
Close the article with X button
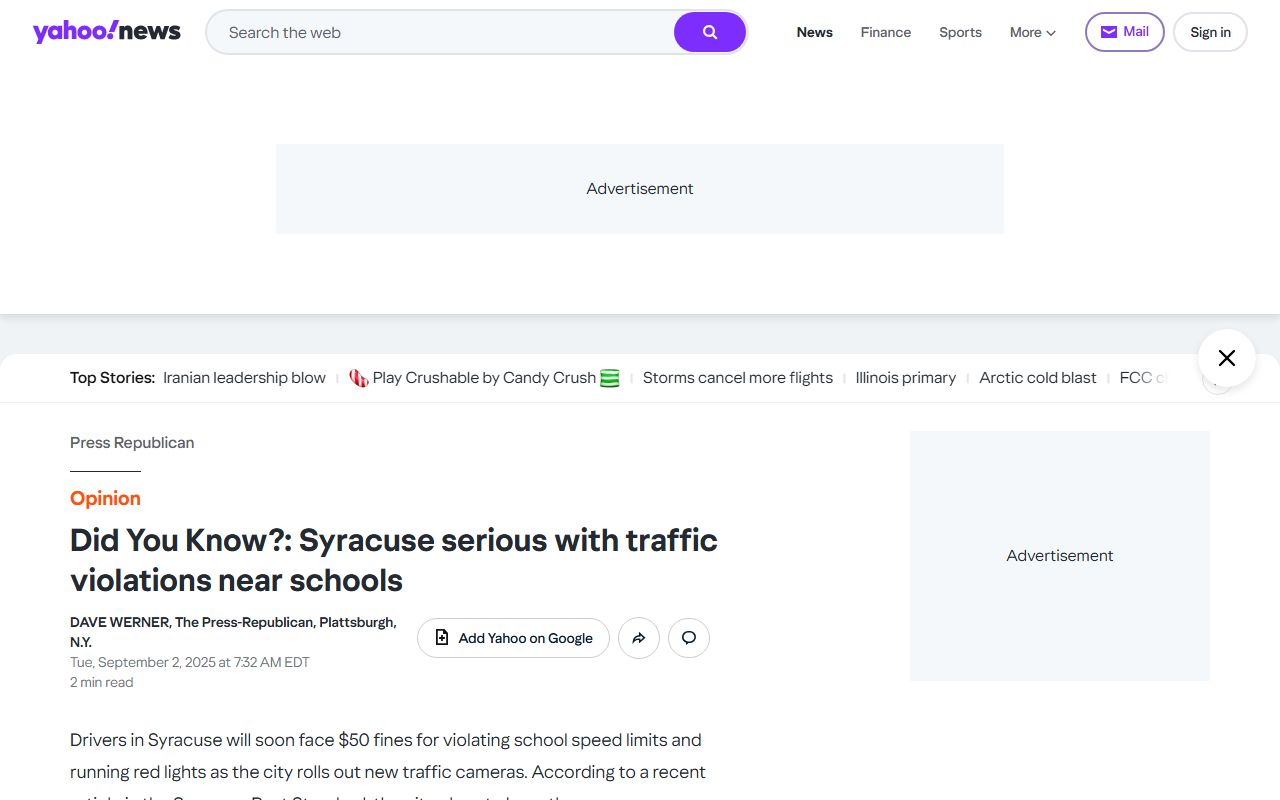tap(1227, 358)
